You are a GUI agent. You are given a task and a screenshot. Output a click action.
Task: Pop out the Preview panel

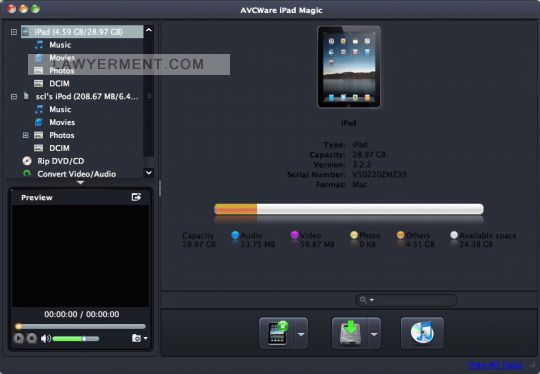[x=136, y=197]
